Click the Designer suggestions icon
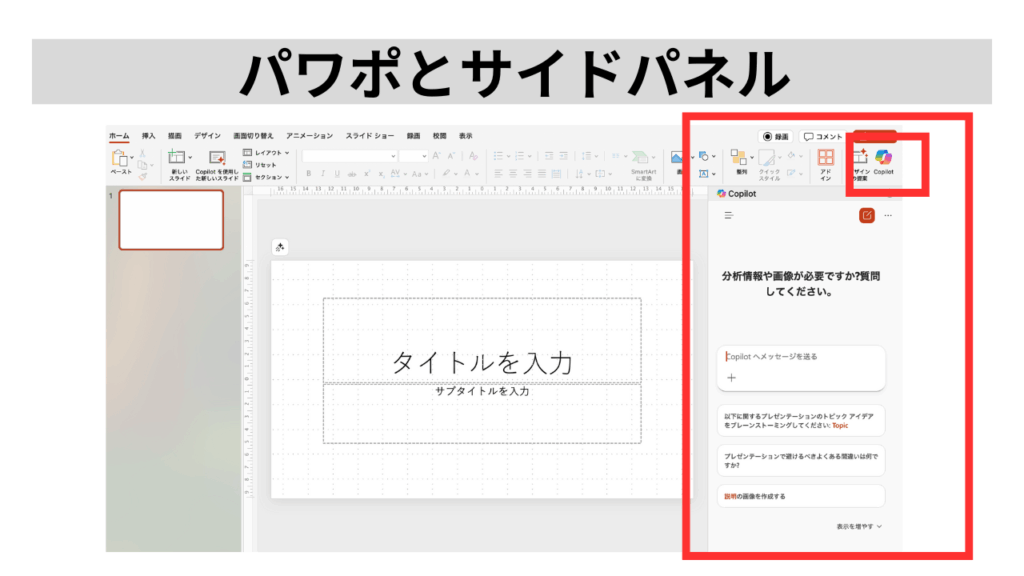Image resolution: width=1024 pixels, height=576 pixels. pos(860,160)
